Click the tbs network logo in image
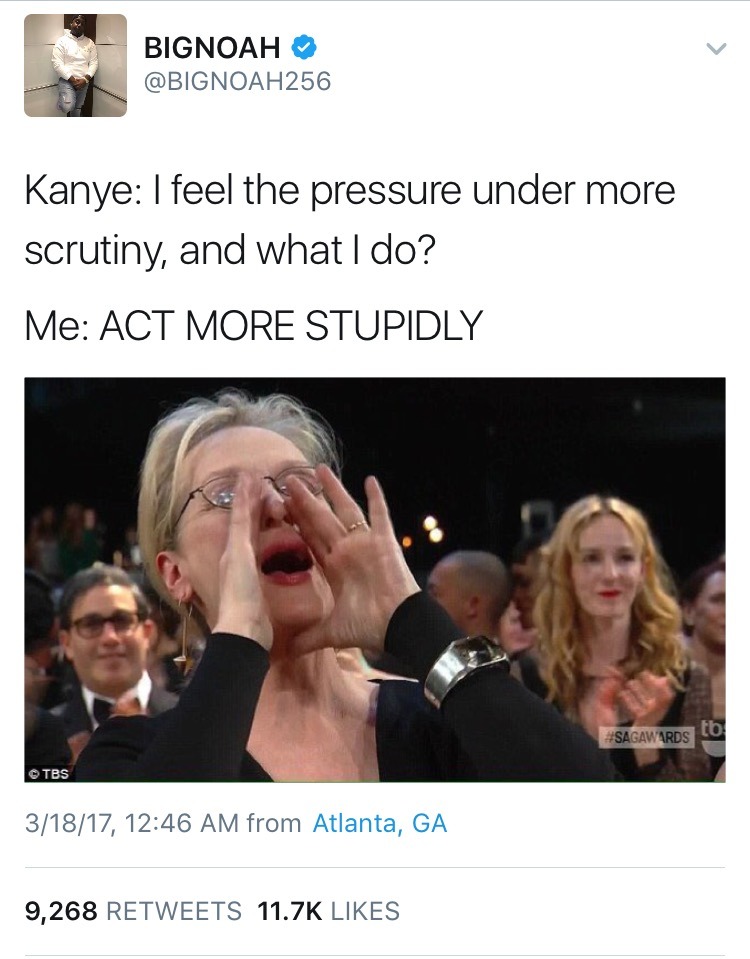The height and width of the screenshot is (959, 750). (x=712, y=736)
